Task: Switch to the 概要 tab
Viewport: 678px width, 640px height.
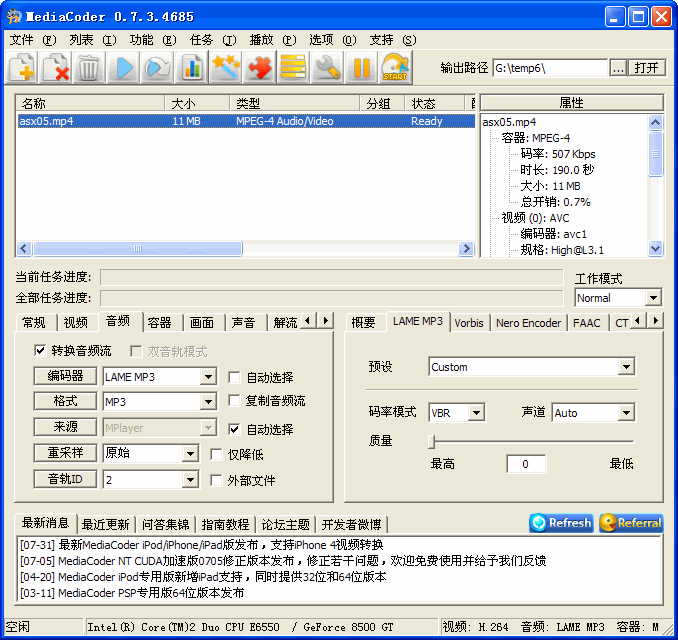Action: coord(363,323)
